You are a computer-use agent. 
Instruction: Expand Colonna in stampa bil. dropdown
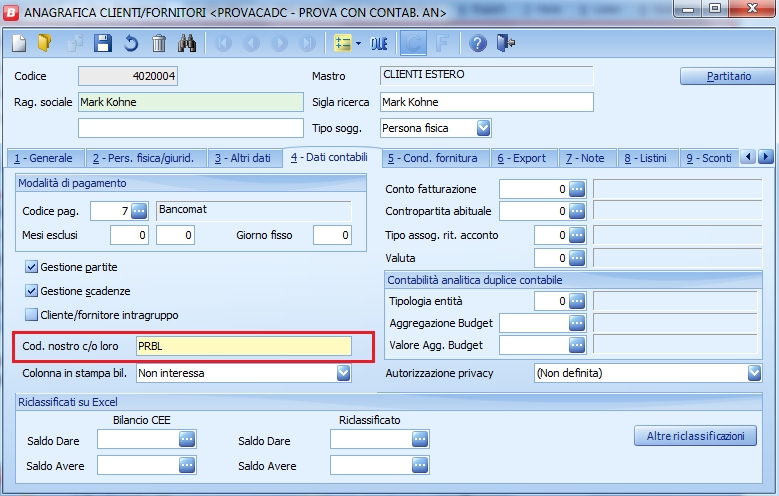(343, 373)
